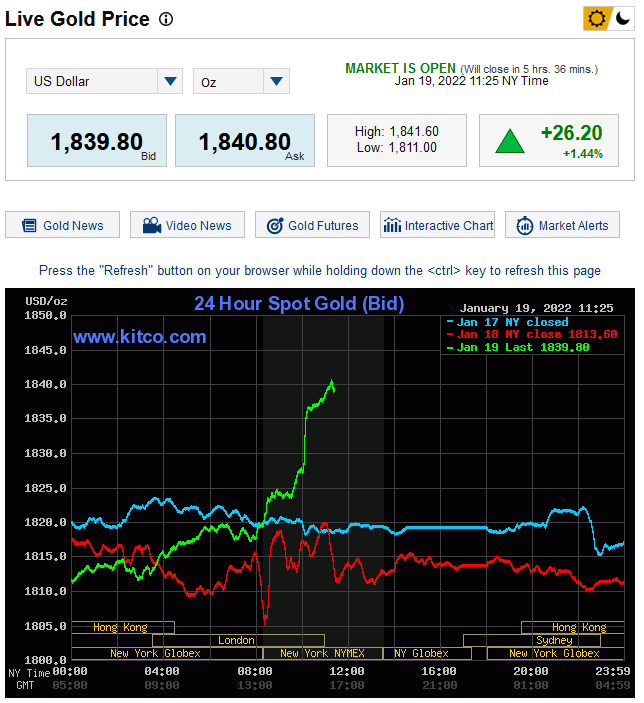Click the January 19, 2022 11:25 chart timestamp
Image resolution: width=644 pixels, height=703 pixels.
(536, 308)
